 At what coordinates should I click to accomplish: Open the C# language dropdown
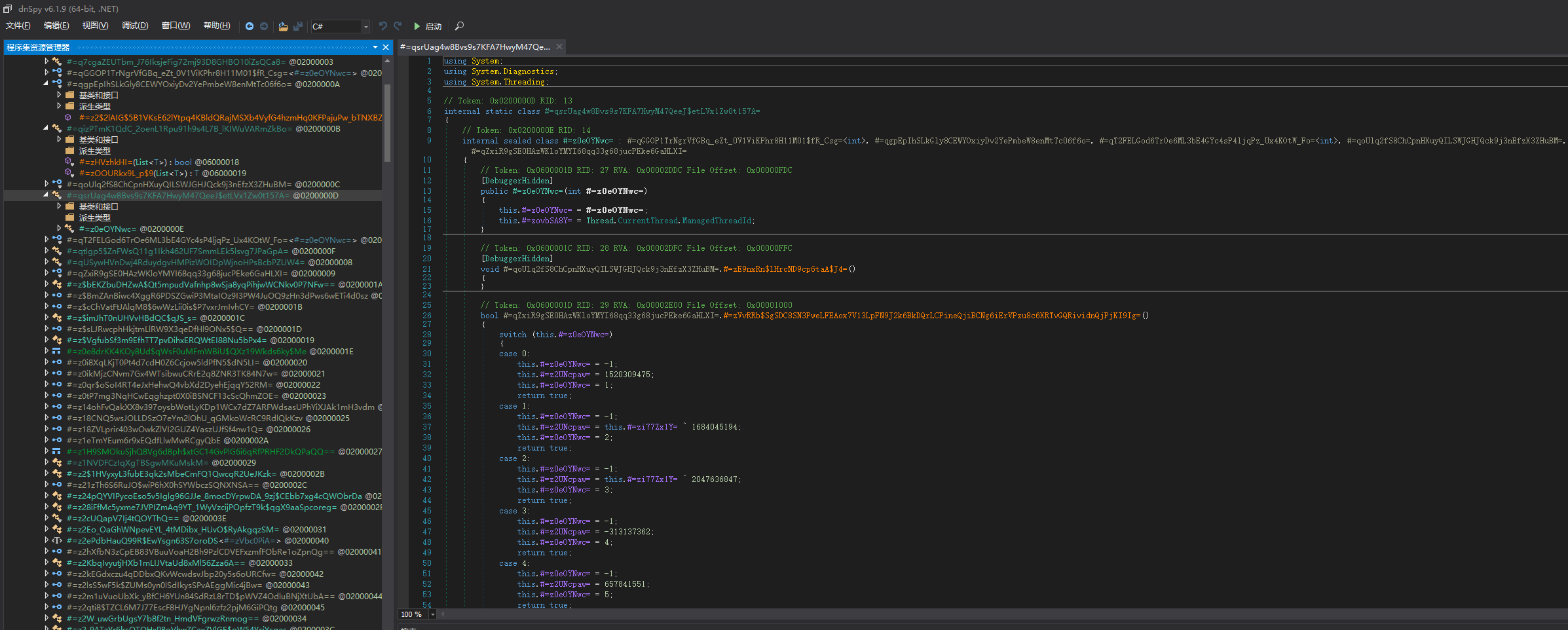(365, 26)
